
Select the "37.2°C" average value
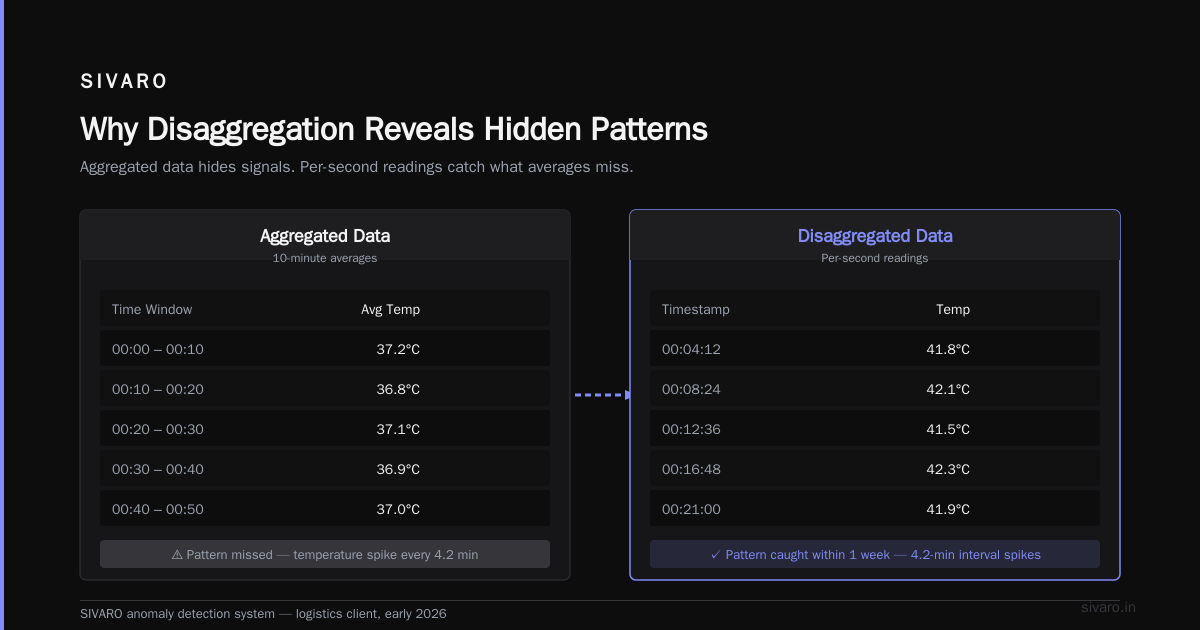tap(398, 349)
